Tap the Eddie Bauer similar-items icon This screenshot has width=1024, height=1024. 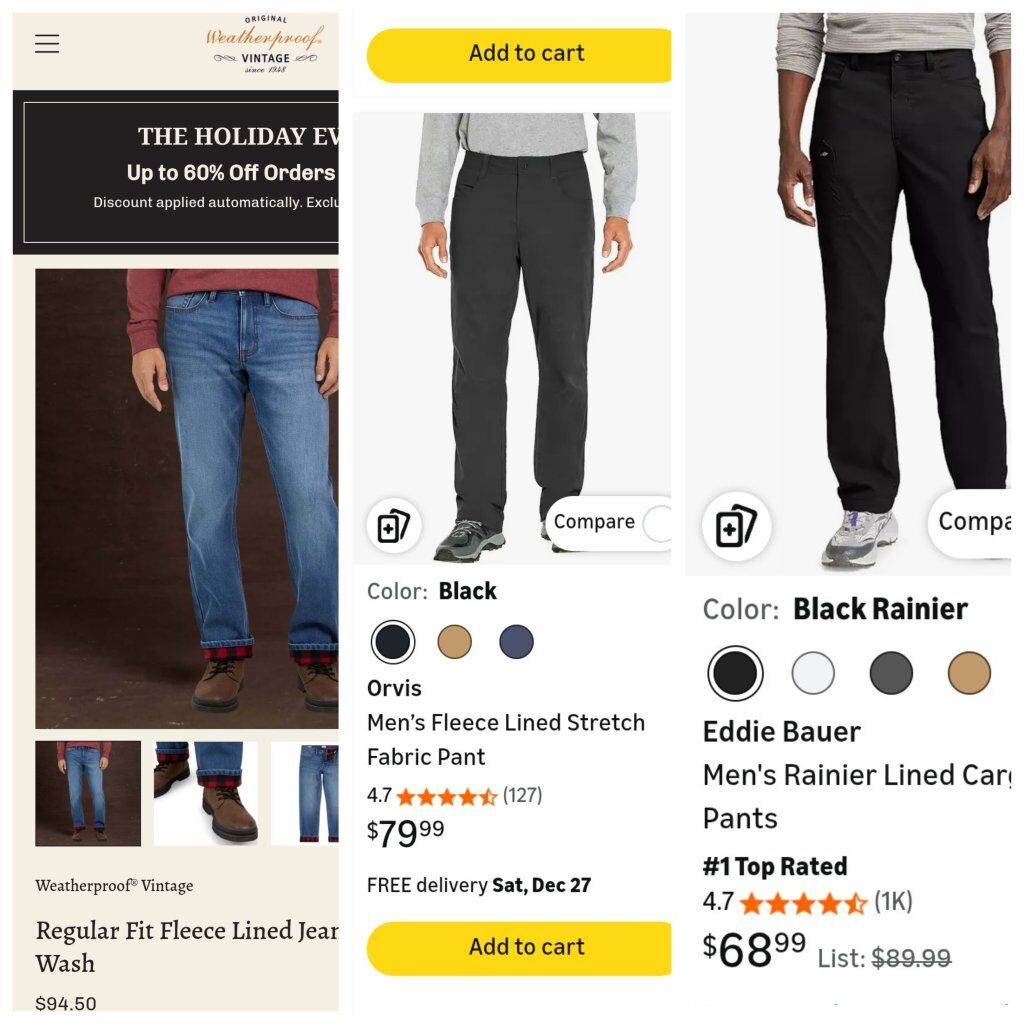(x=736, y=525)
